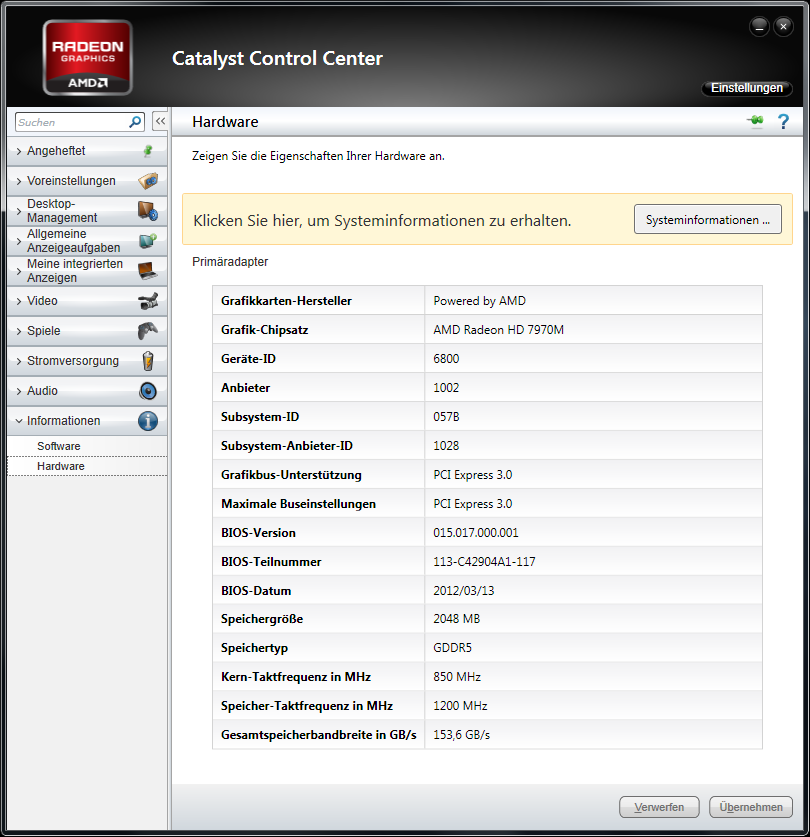Click Speichergröße value '2048 MB'
The image size is (810, 837).
point(457,619)
